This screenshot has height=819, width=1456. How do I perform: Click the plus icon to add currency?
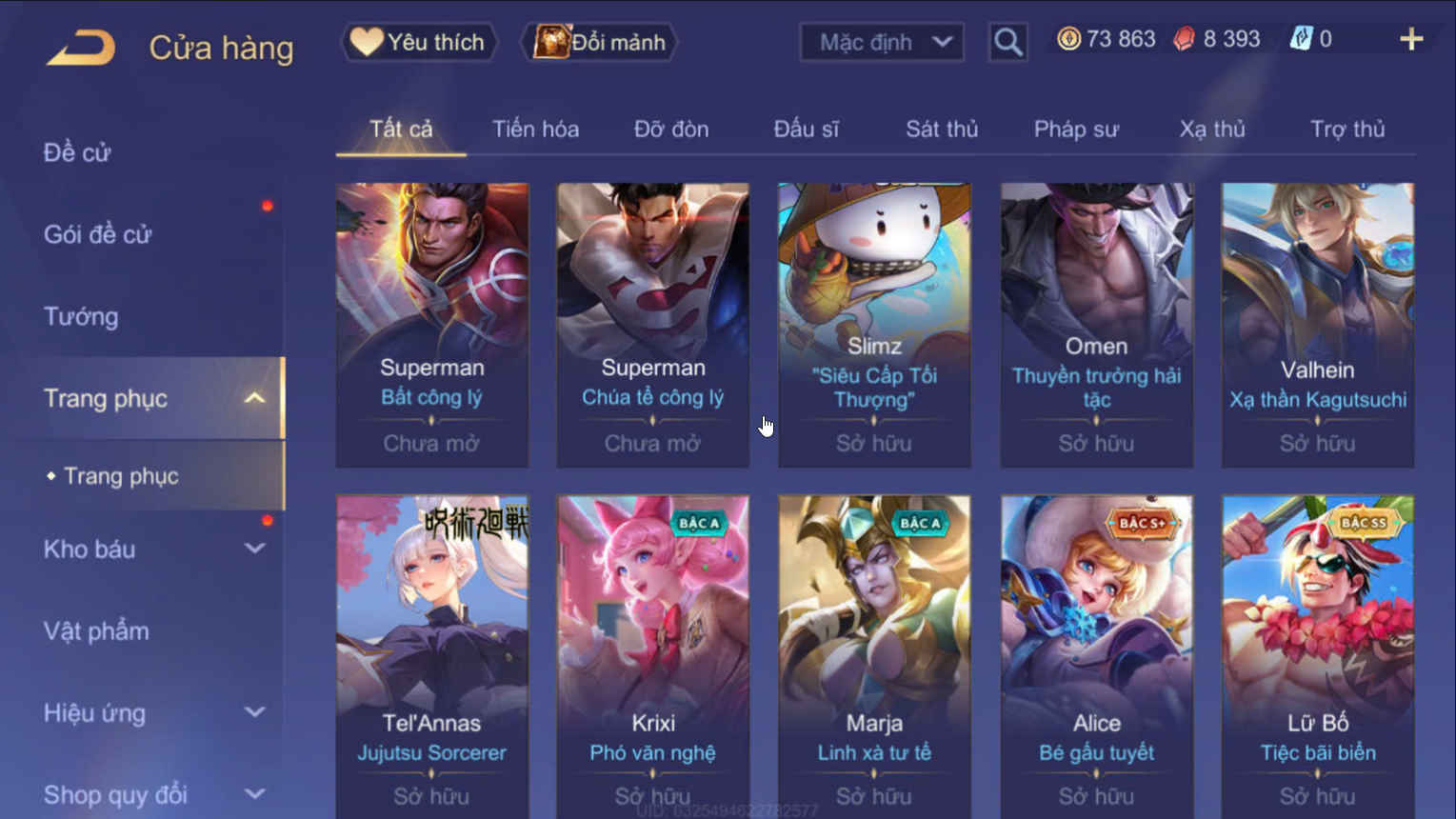[1411, 39]
